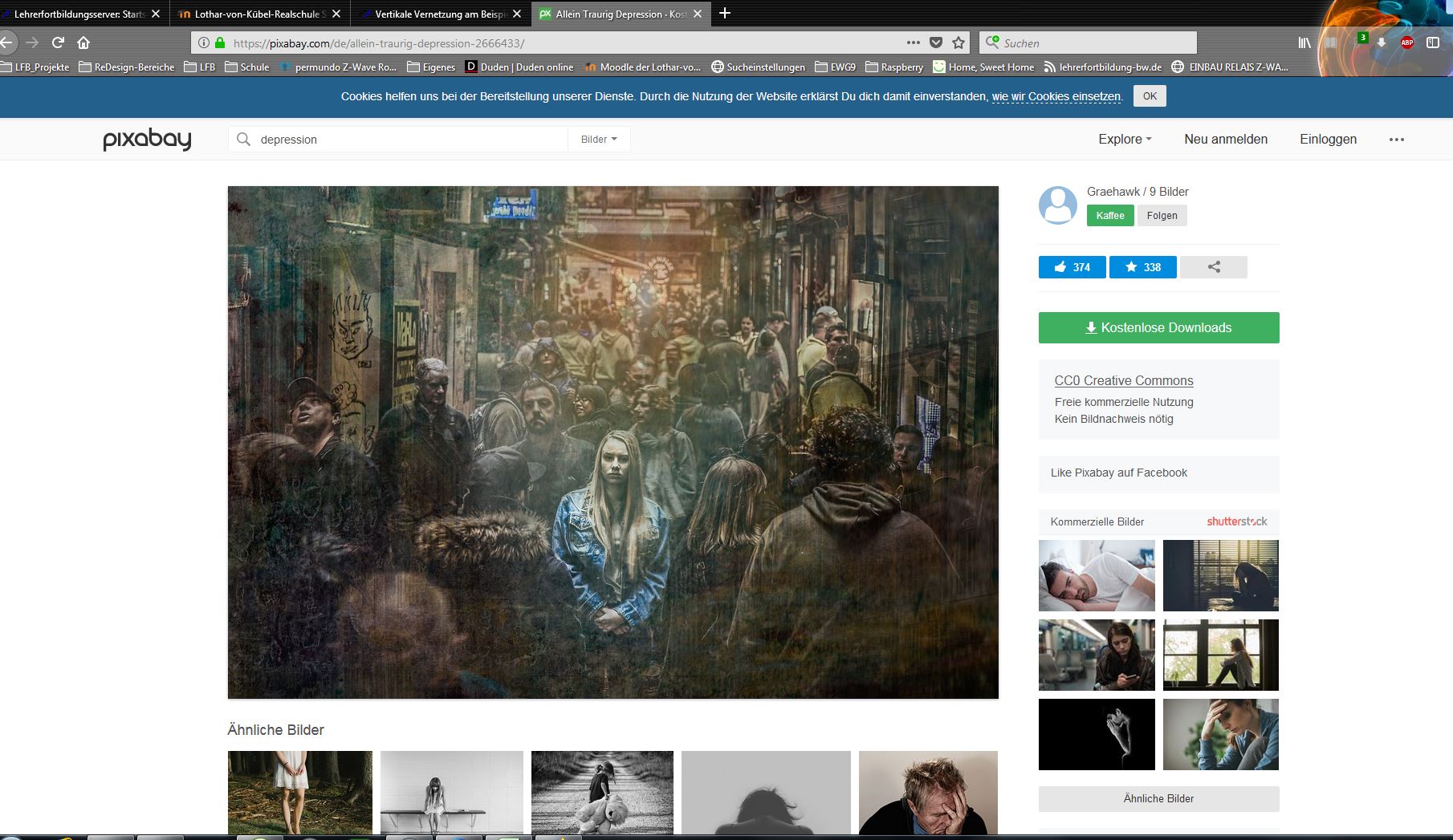Viewport: 1453px width, 840px height.
Task: Click the thumbs-up like button showing 374
Action: pyautogui.click(x=1072, y=267)
